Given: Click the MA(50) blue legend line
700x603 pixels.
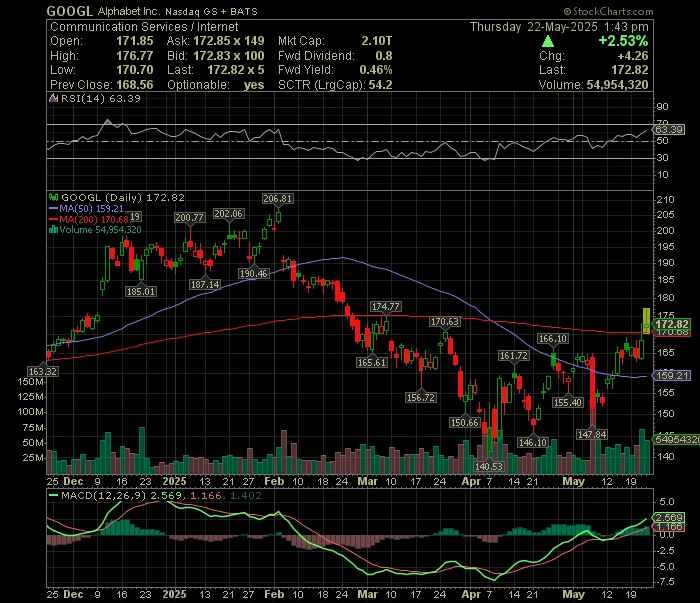Looking at the screenshot, I should coord(53,208).
